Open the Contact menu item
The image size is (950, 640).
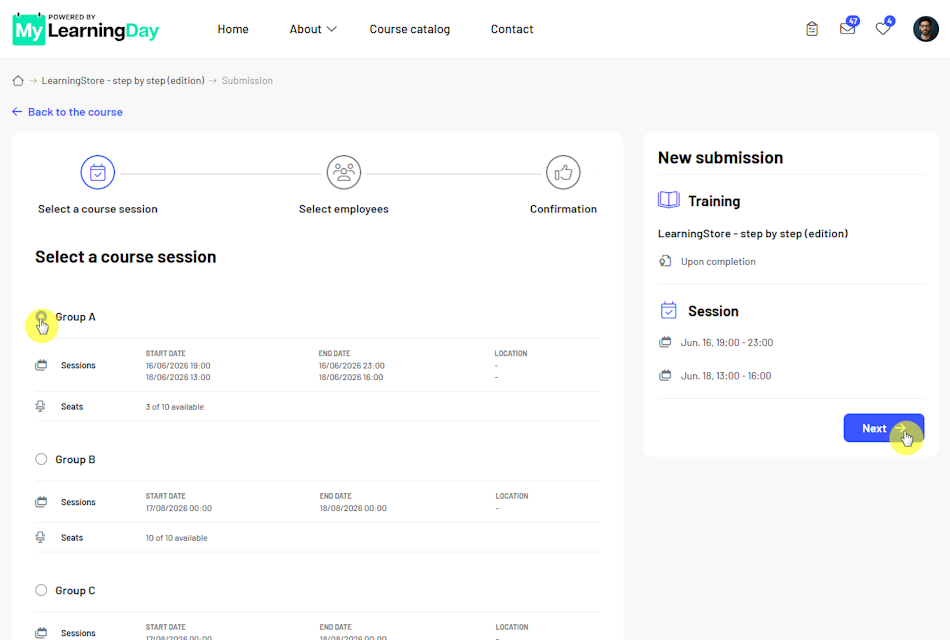[512, 29]
